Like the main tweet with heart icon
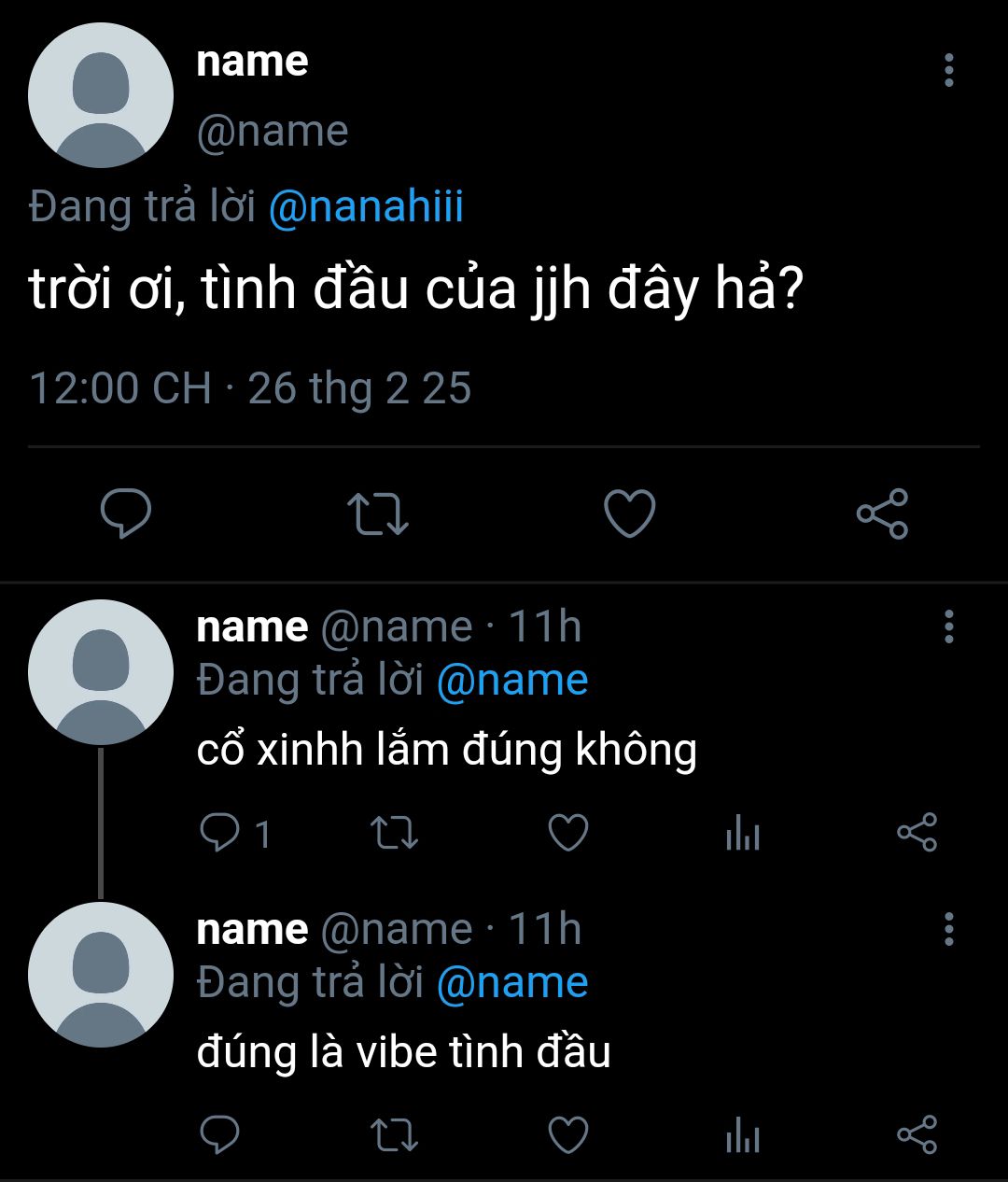Viewport: 1008px width, 1182px height. tap(630, 514)
